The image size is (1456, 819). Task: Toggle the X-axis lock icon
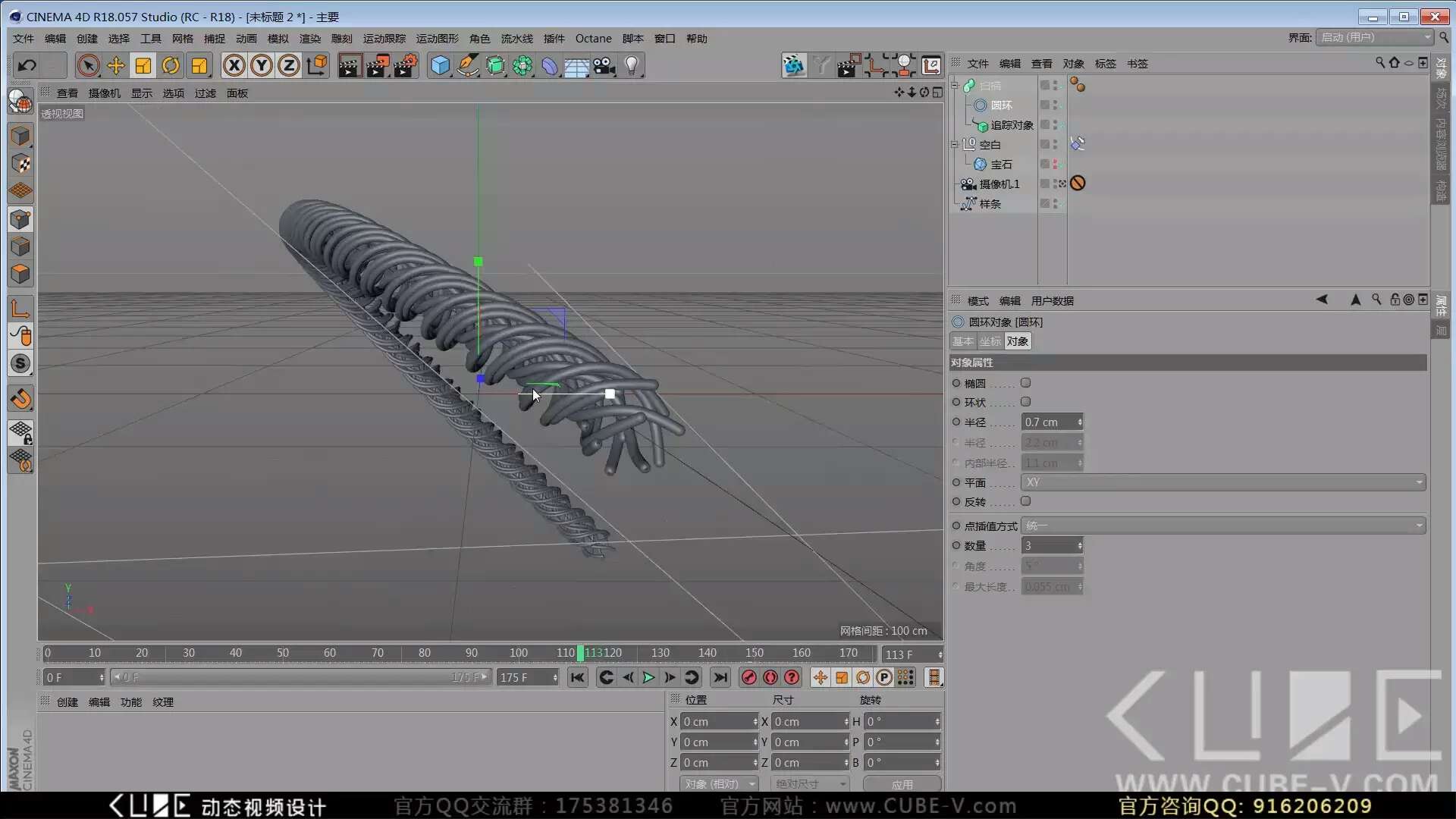234,66
